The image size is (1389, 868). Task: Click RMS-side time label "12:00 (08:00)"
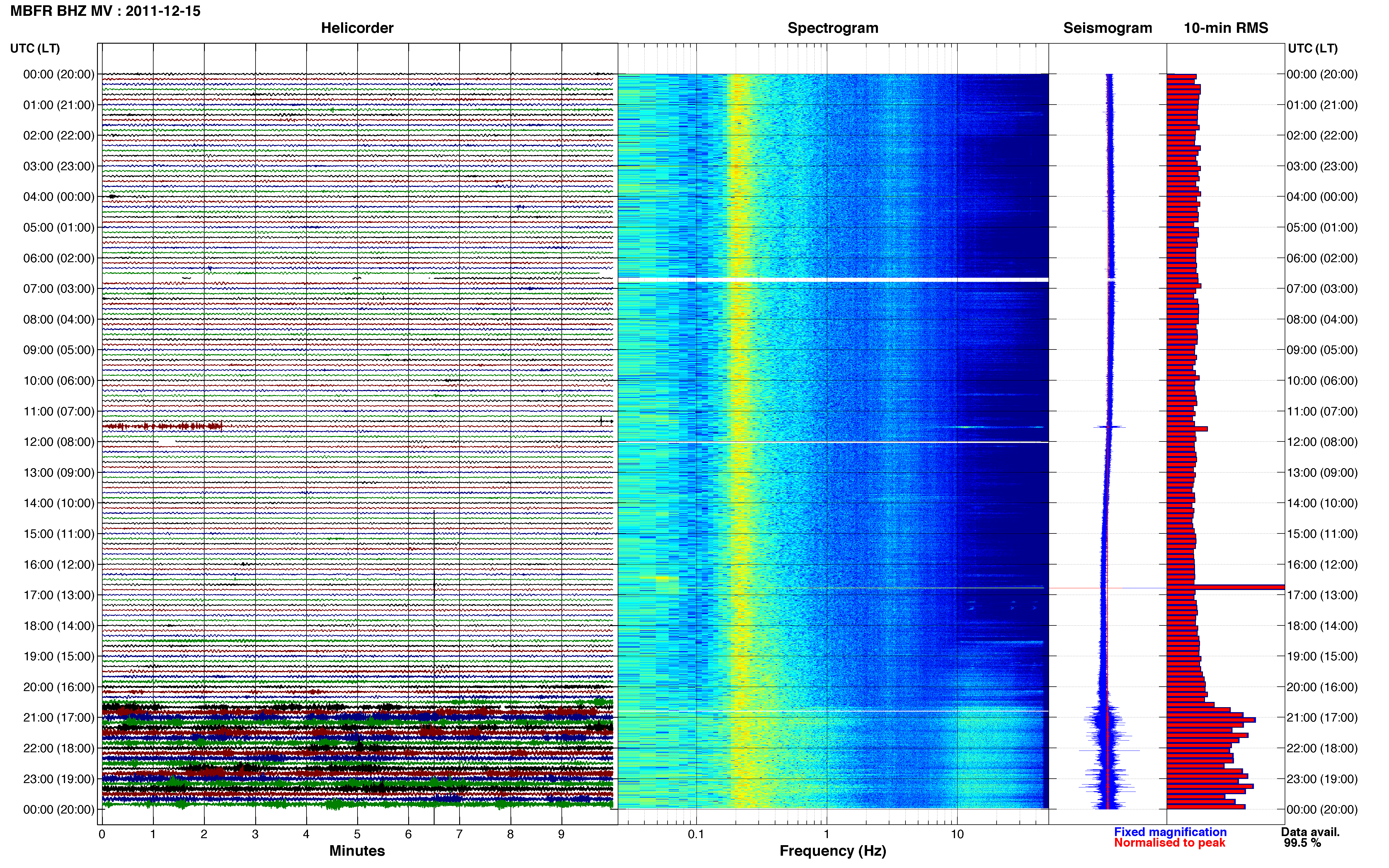[1322, 442]
